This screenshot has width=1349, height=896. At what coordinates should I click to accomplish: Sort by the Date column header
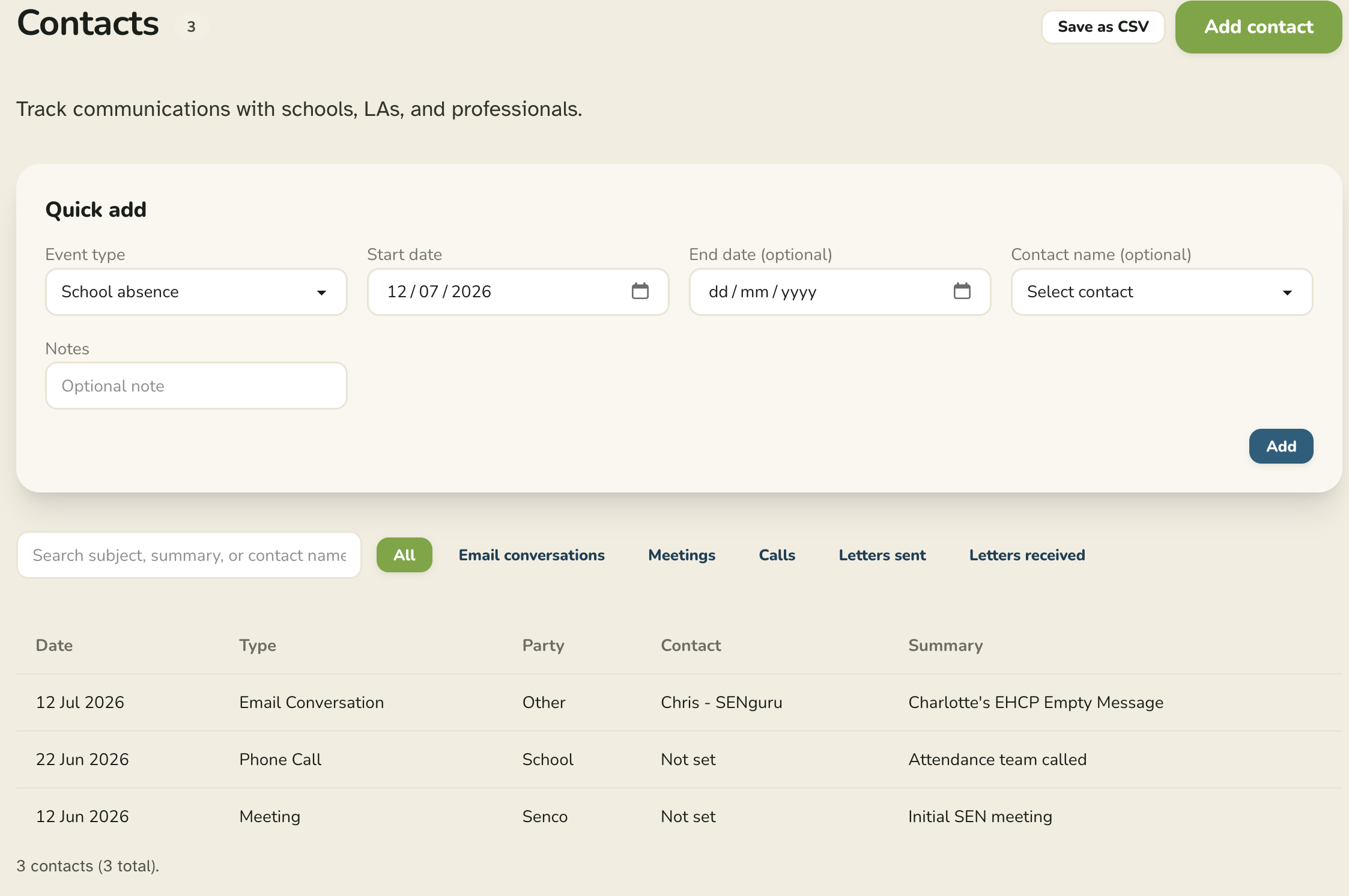(x=54, y=645)
